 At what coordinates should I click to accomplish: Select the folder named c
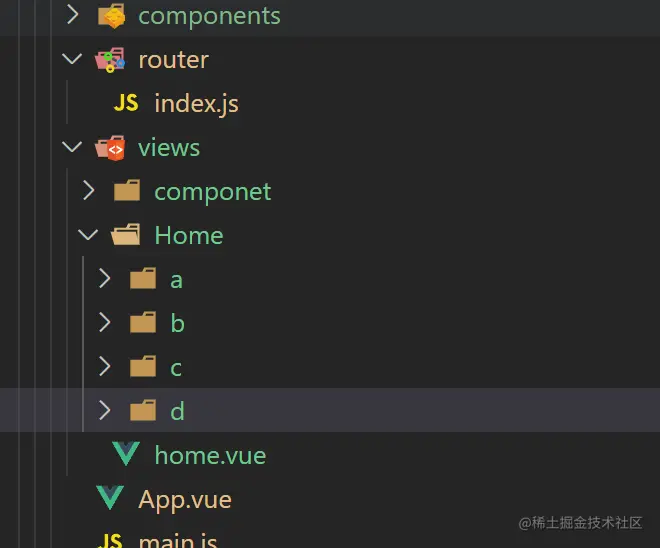(176, 367)
